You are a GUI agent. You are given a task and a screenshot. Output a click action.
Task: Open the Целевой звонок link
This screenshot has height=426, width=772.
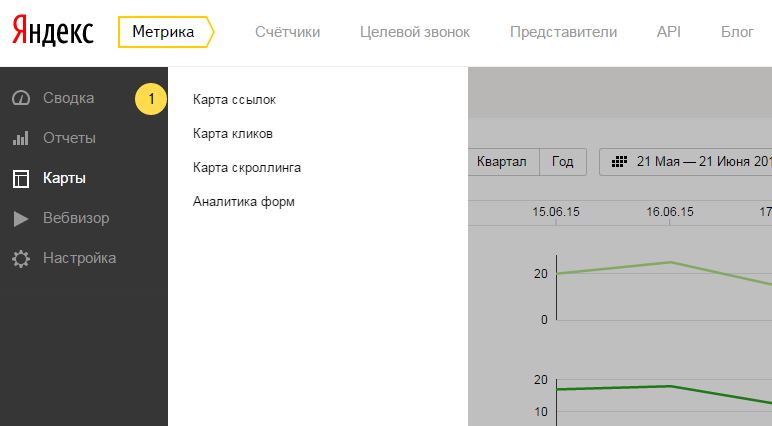click(414, 32)
